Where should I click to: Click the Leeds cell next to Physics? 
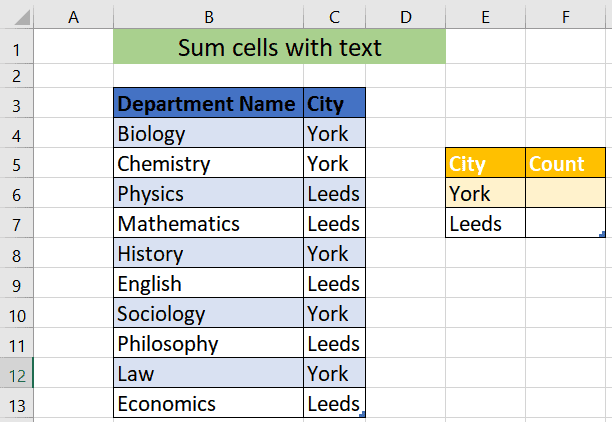334,193
